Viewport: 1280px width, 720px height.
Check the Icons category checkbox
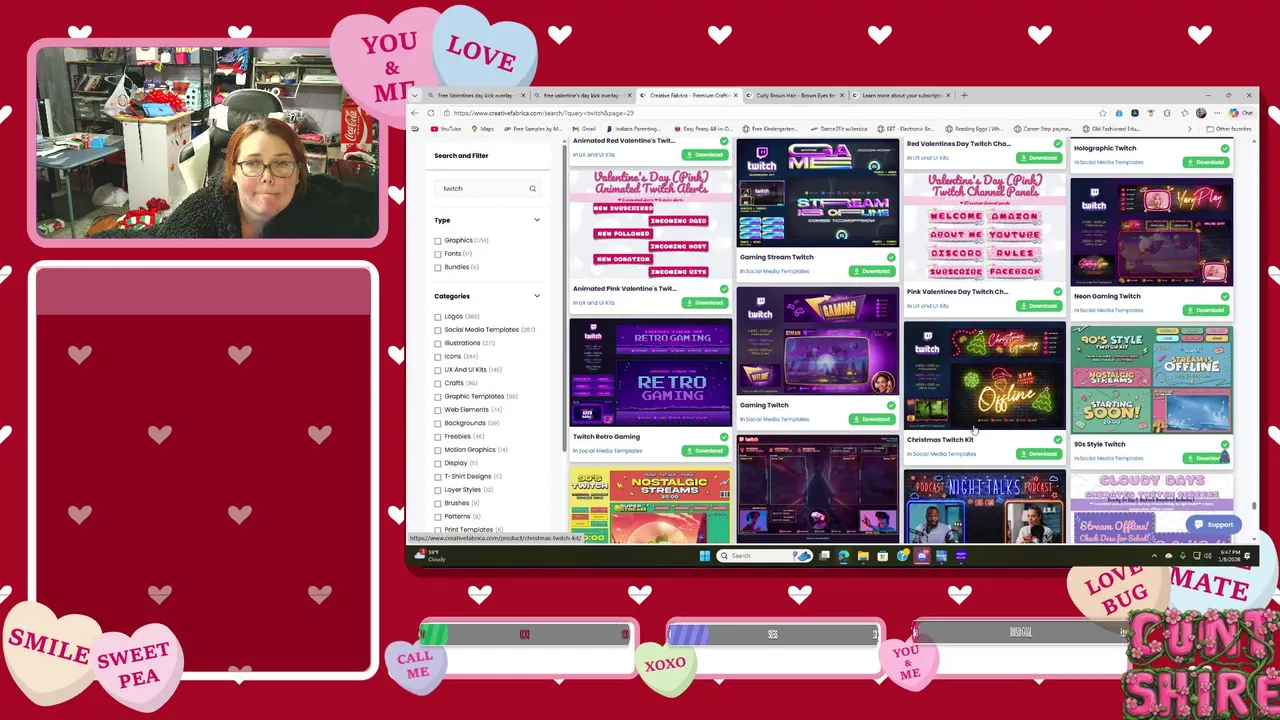(x=438, y=357)
